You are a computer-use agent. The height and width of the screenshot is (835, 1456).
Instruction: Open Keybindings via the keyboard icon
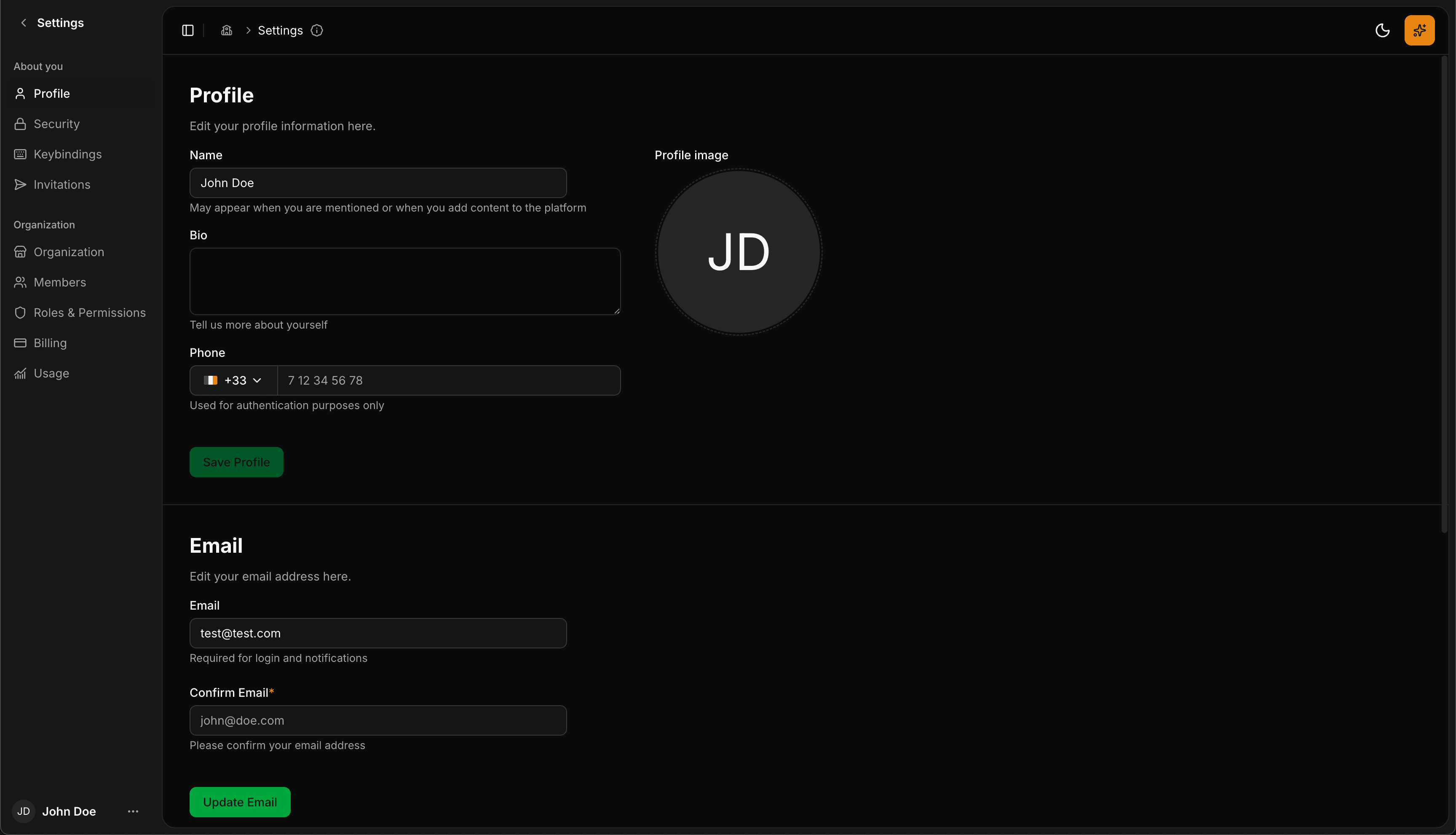coord(21,154)
